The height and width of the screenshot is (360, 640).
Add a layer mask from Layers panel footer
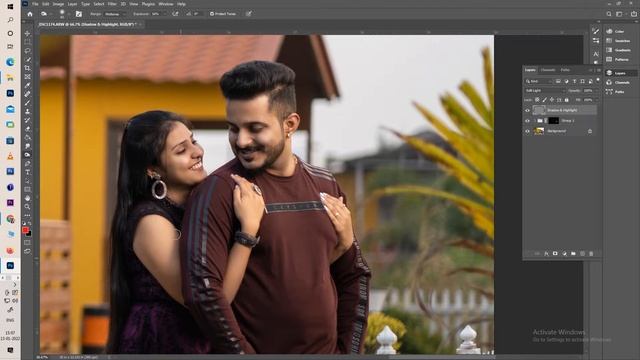[555, 253]
